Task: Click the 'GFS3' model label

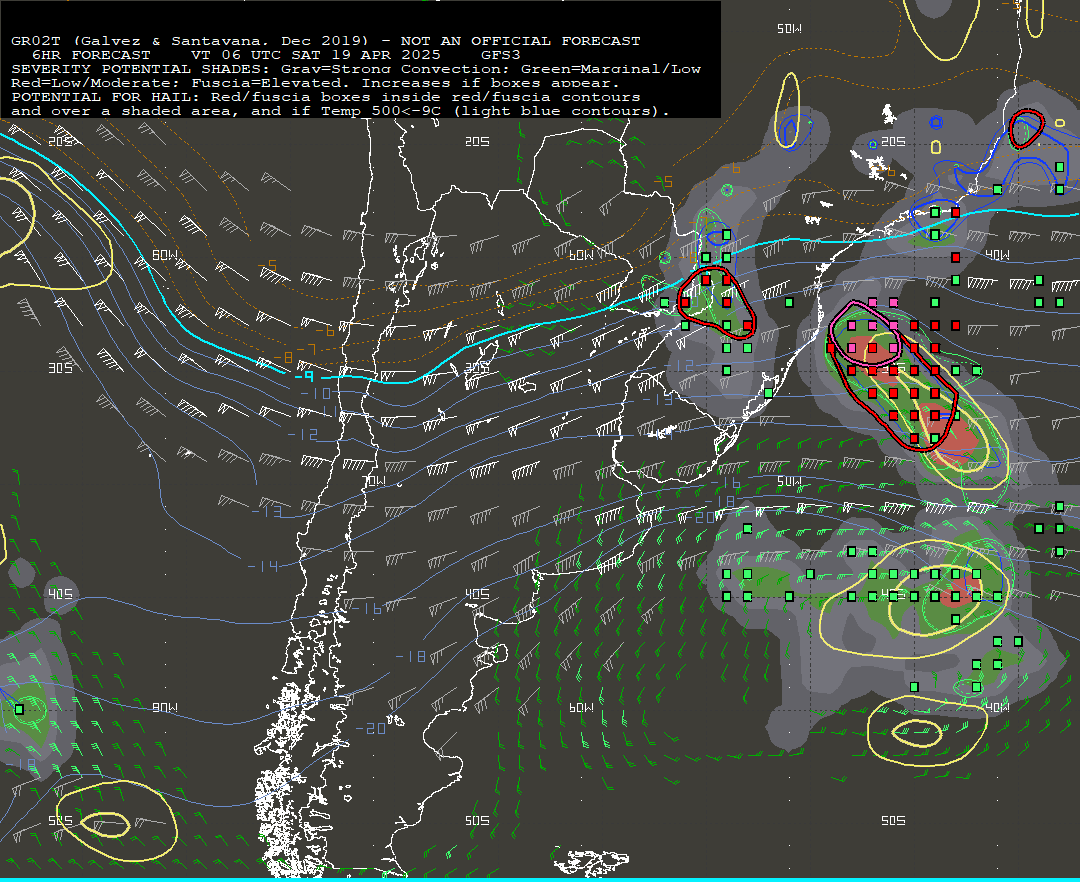Action: coord(501,55)
